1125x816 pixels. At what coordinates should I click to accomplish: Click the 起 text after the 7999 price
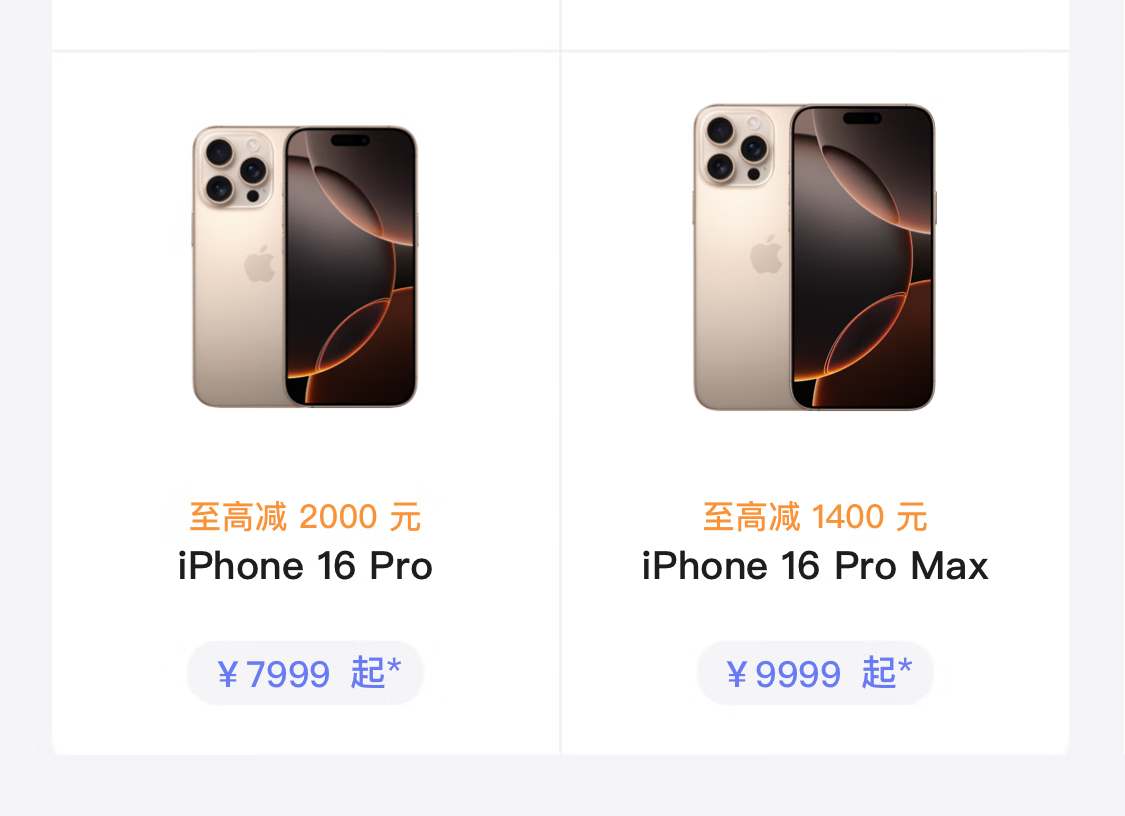tap(368, 673)
